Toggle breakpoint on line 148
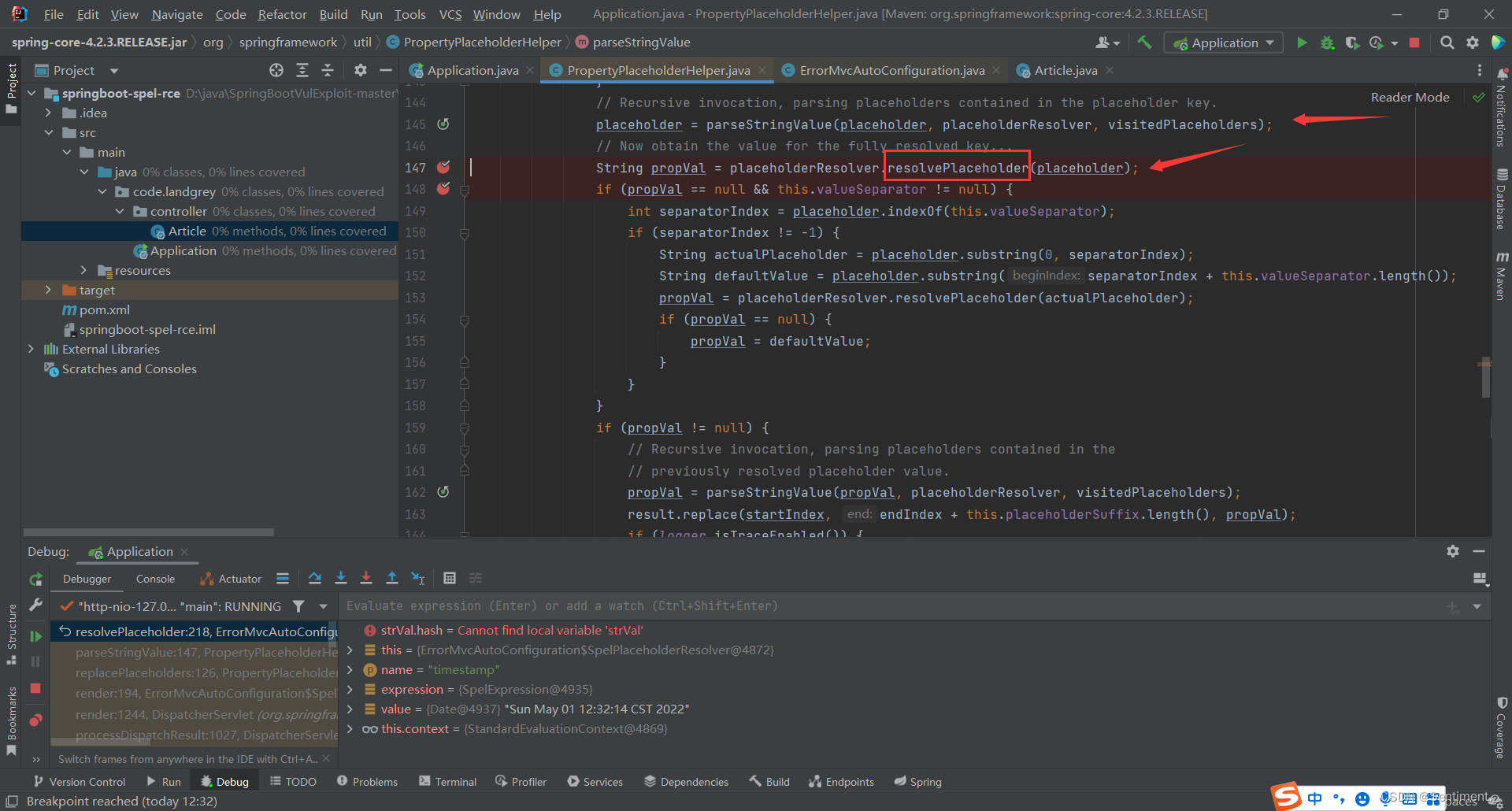Image resolution: width=1512 pixels, height=811 pixels. (443, 188)
